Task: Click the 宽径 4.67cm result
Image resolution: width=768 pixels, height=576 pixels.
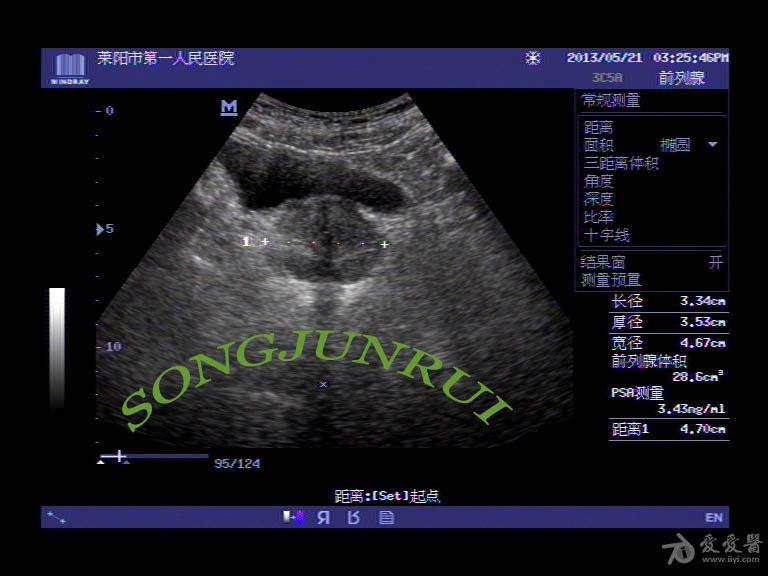Action: tap(669, 342)
